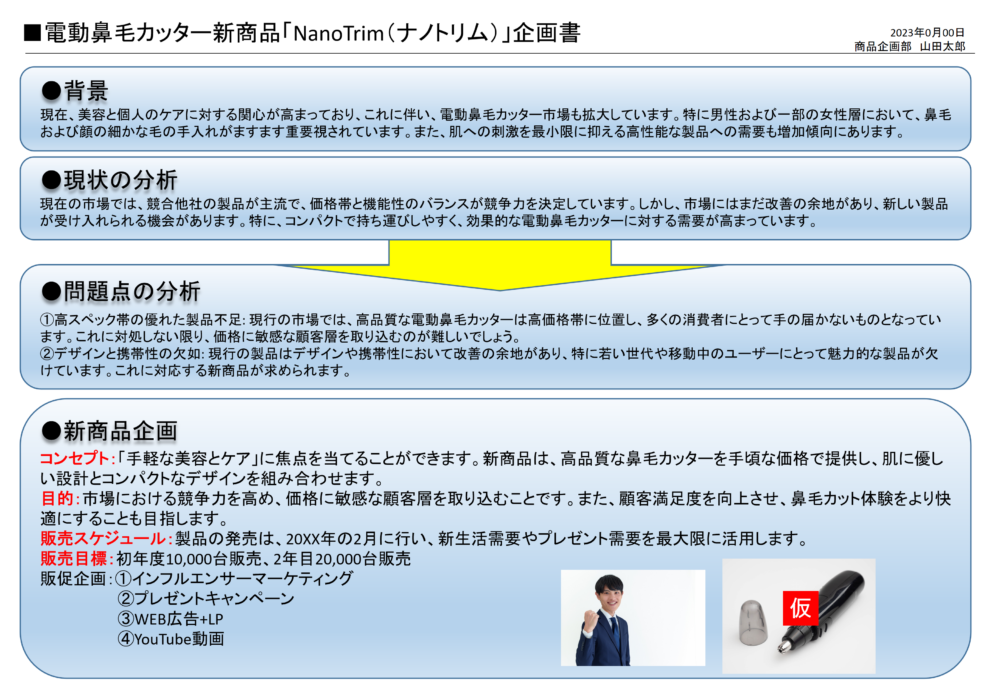Click the ④YouTube動画 list item
The width and height of the screenshot is (1000, 693).
pos(170,639)
